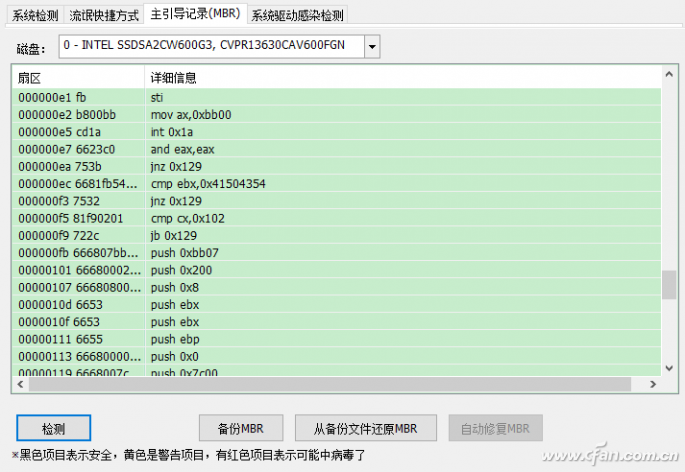Go to the 系统驱动感染检测 tab
685x472 pixels.
(297, 16)
